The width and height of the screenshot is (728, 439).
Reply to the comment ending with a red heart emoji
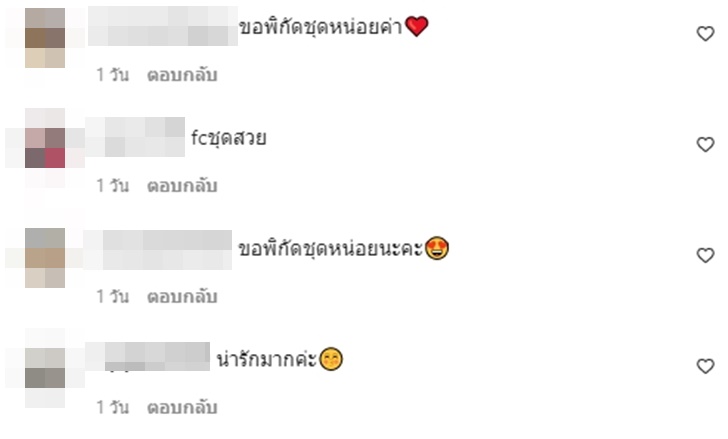pos(182,75)
